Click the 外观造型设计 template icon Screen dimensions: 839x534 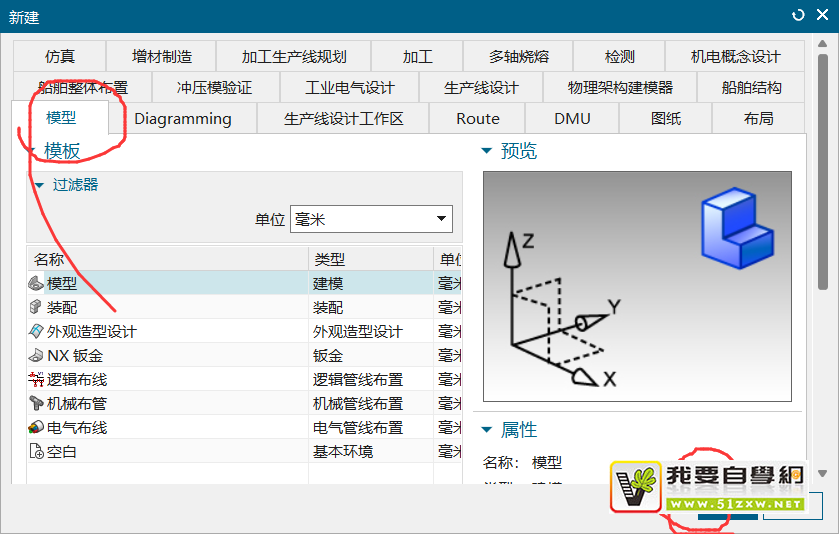click(36, 331)
